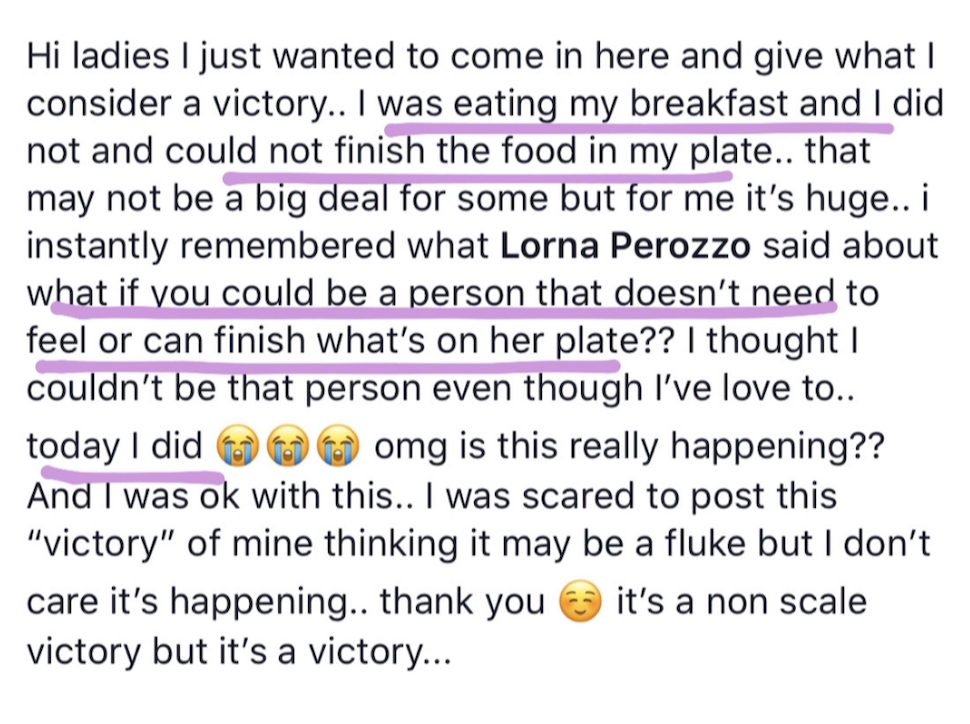
Task: Click the underlined words "today I did"
Action: coord(115,448)
